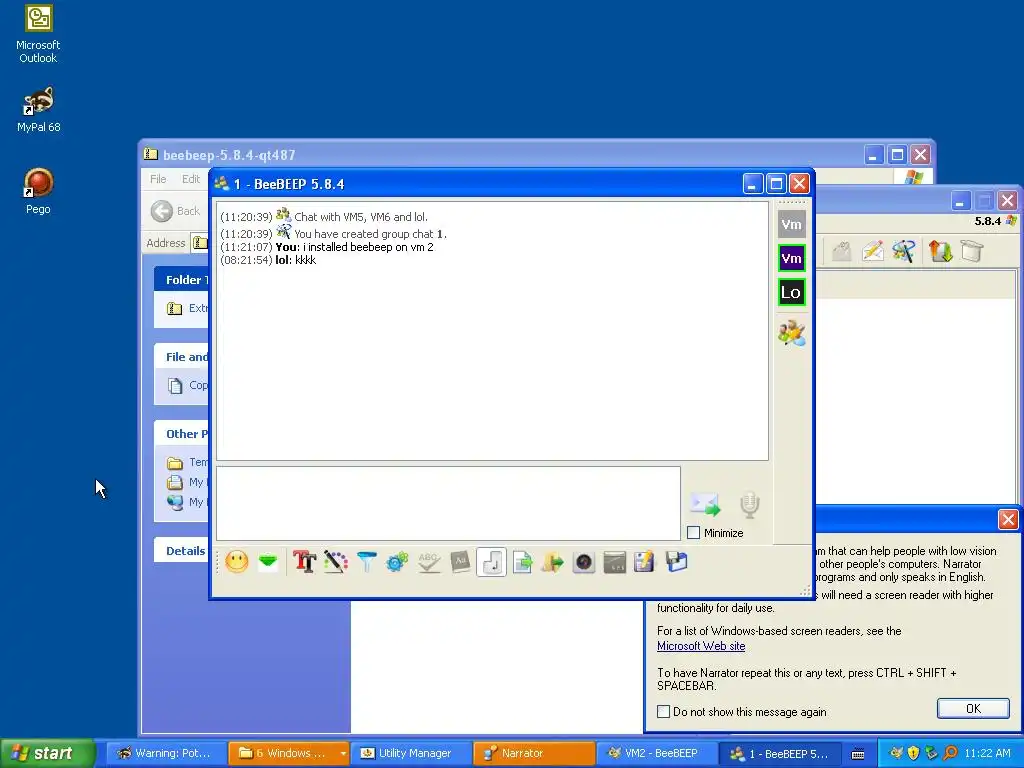This screenshot has width=1024, height=768.
Task: Click the trash bin icon in back window
Action: coord(972,251)
